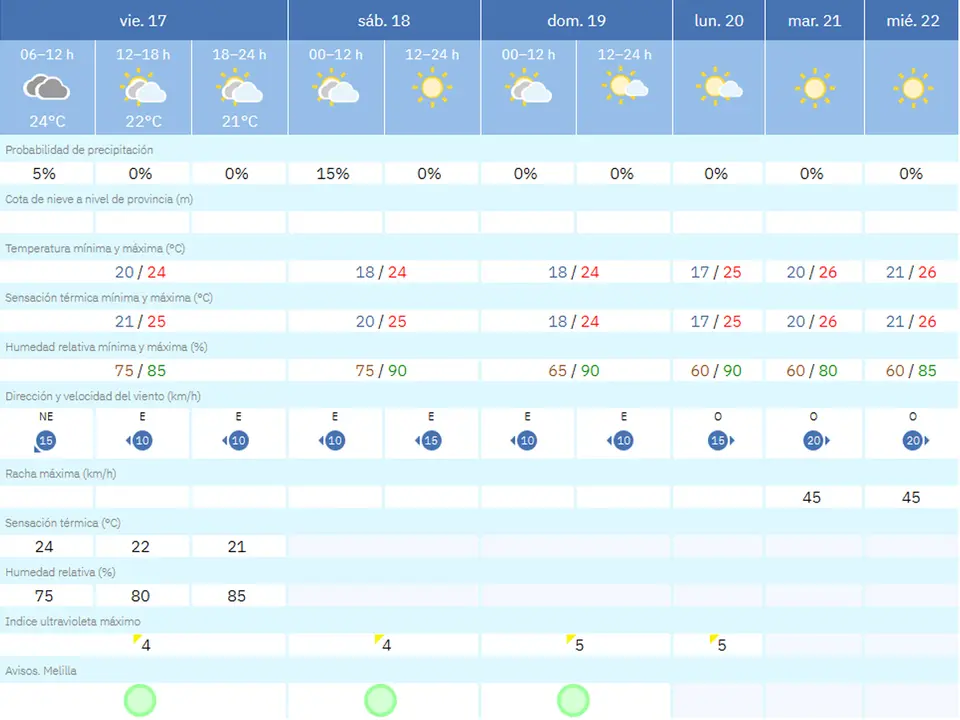Select the vie. 17 day header
960x720 pixels.
[143, 20]
